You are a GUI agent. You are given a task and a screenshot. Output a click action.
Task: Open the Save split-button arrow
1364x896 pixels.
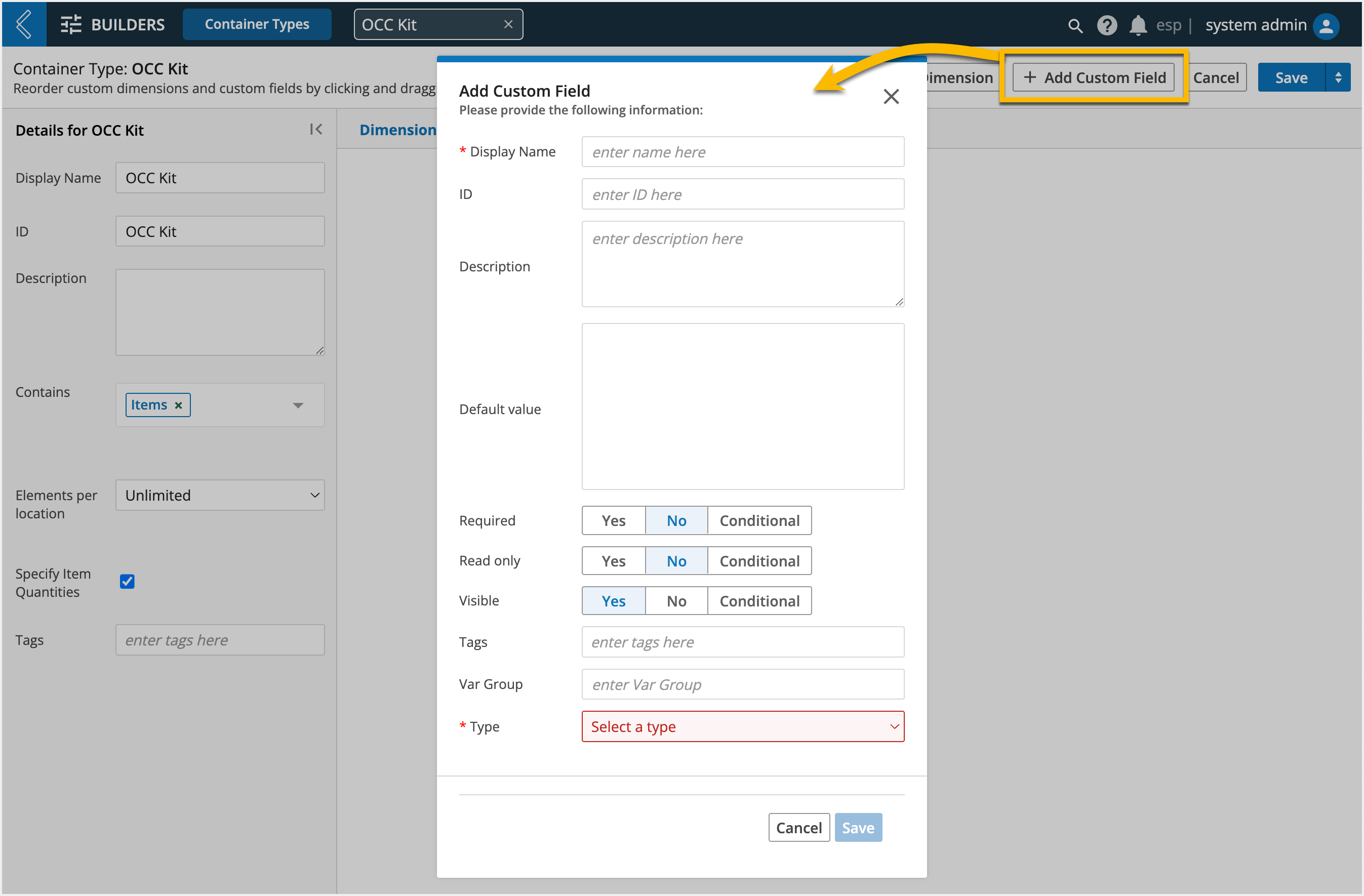(x=1338, y=77)
